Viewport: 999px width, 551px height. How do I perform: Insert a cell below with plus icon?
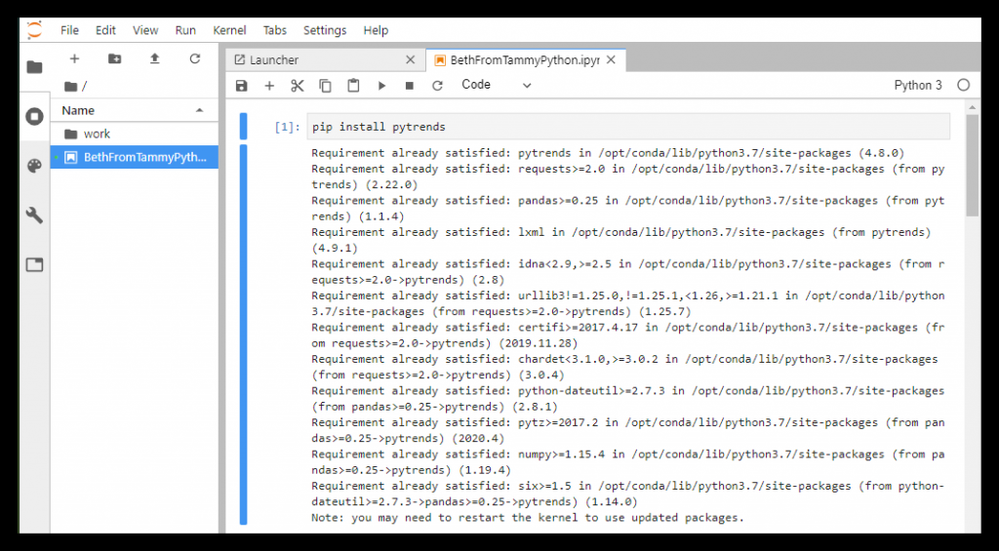click(x=270, y=85)
